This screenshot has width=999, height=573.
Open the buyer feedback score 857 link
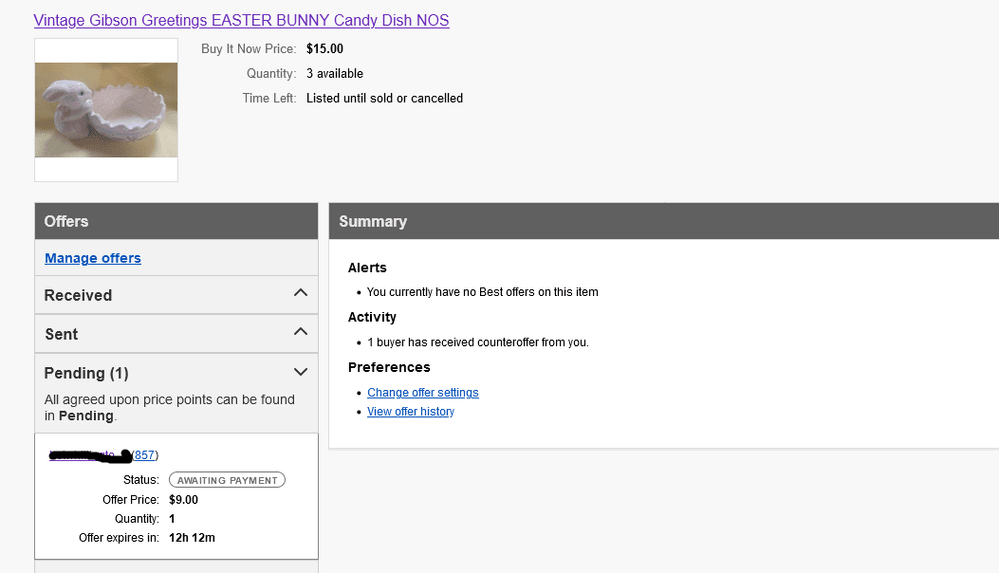[145, 455]
